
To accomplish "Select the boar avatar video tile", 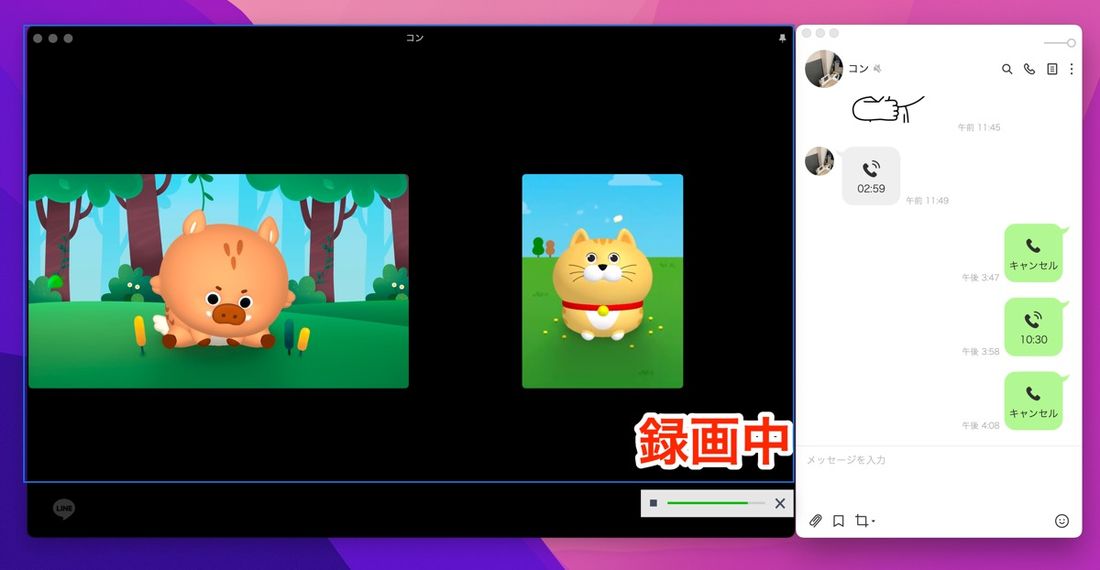I will pos(218,281).
